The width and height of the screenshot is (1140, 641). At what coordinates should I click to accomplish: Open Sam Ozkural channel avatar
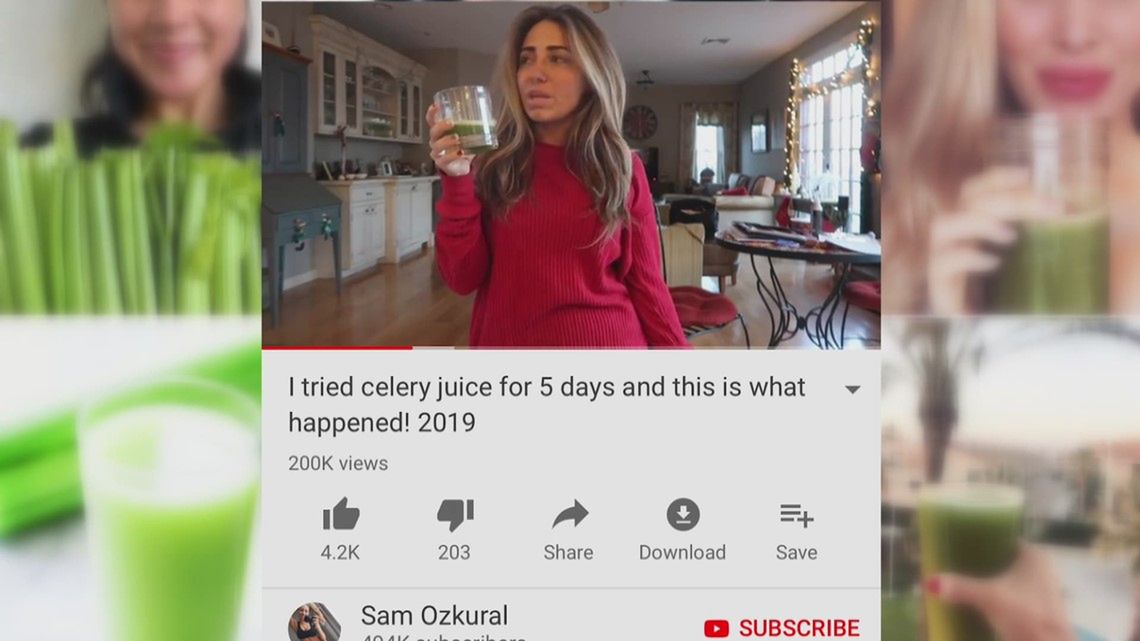[314, 622]
